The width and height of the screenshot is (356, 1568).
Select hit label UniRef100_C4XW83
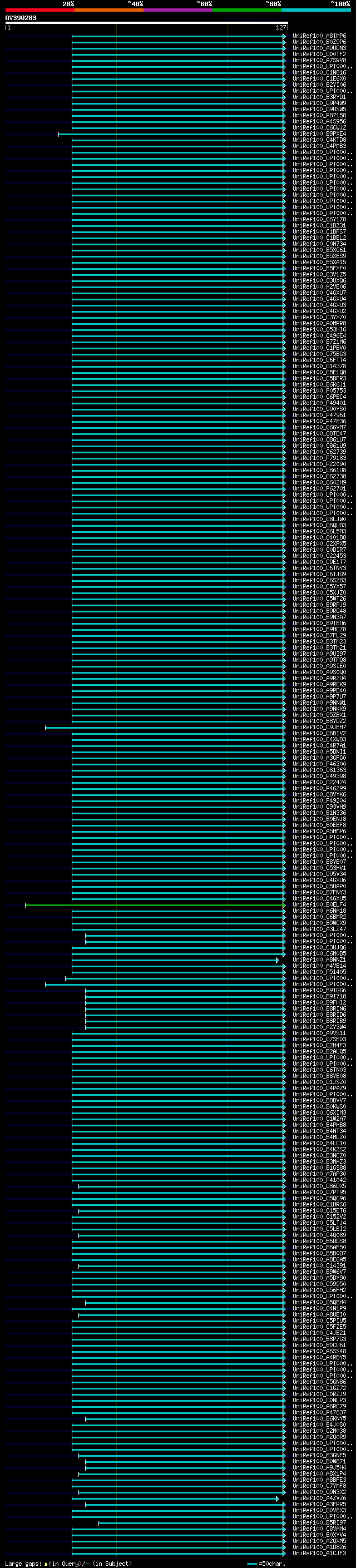pyautogui.click(x=319, y=740)
